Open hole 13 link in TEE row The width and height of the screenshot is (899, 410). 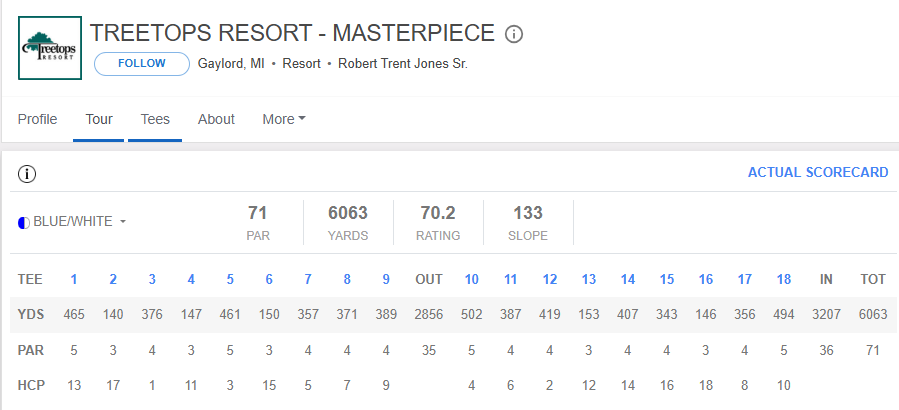pos(589,279)
